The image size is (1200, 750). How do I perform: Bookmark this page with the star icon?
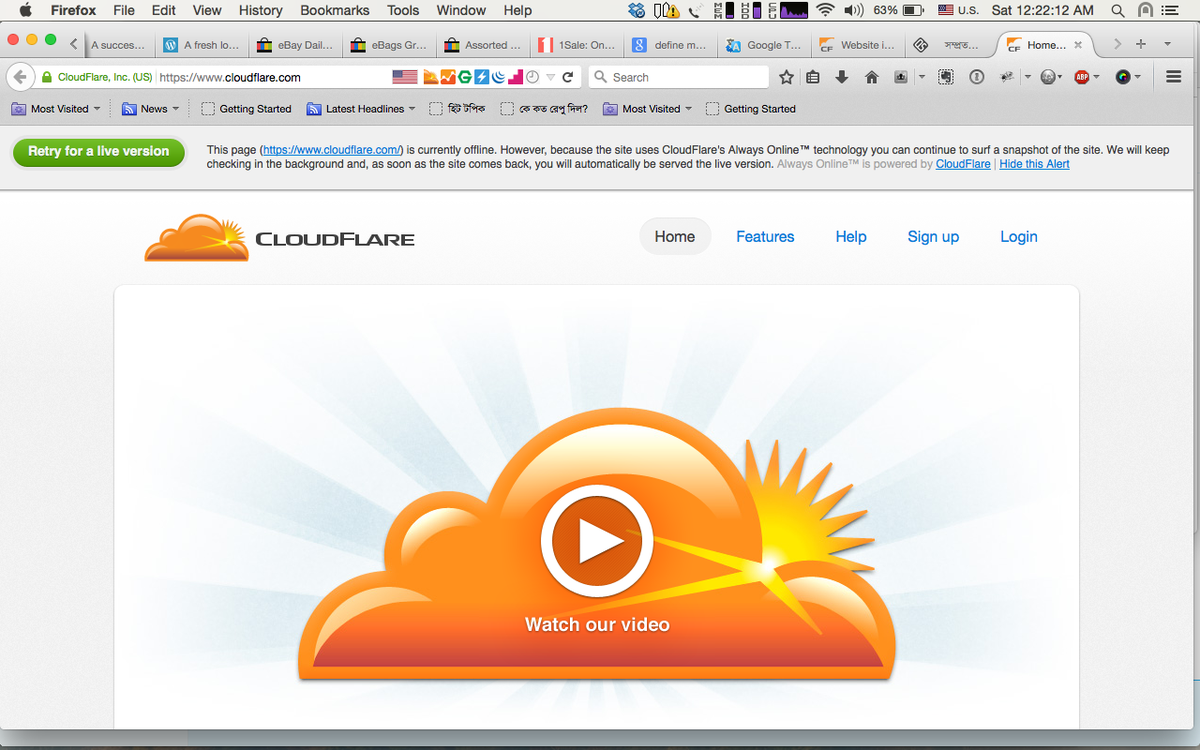point(786,77)
